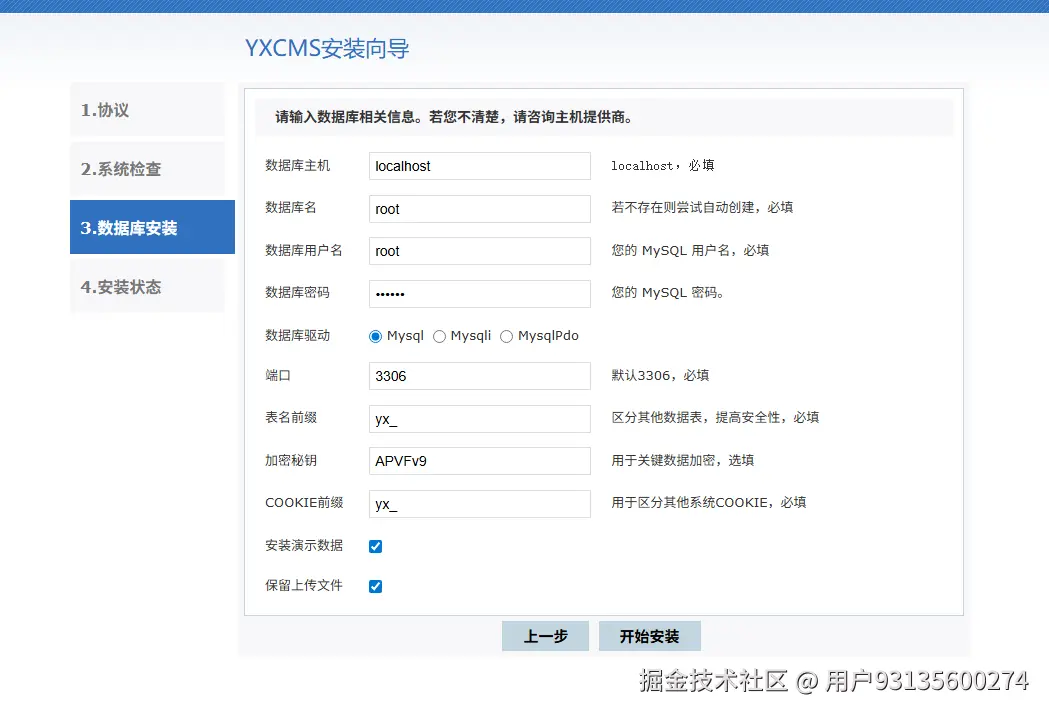Uncheck the 安装演示数据 checkbox

coord(375,546)
